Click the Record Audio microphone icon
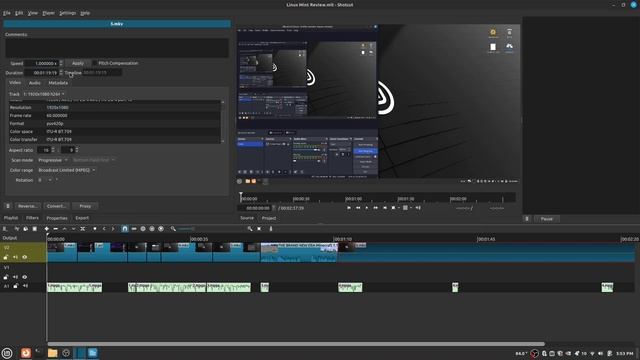This screenshot has height=360, width=640. [x=271, y=229]
